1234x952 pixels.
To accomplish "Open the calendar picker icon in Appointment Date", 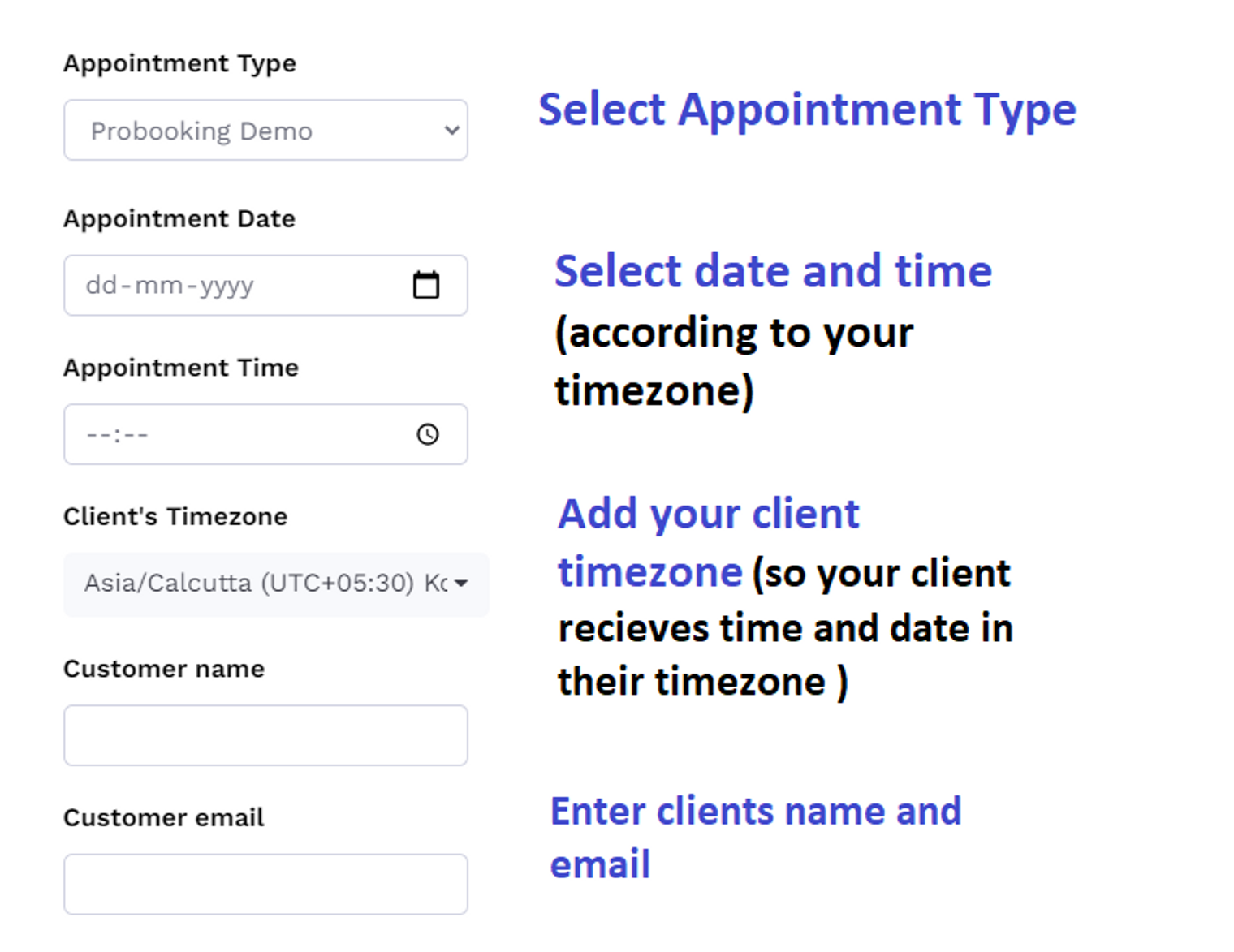I will pyautogui.click(x=426, y=285).
